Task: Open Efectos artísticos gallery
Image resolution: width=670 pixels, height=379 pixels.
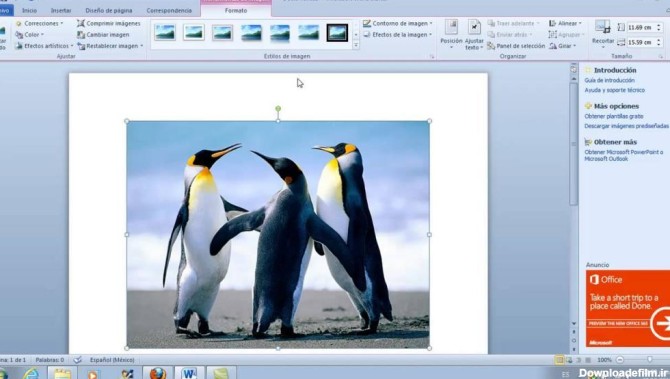Action: 44,45
